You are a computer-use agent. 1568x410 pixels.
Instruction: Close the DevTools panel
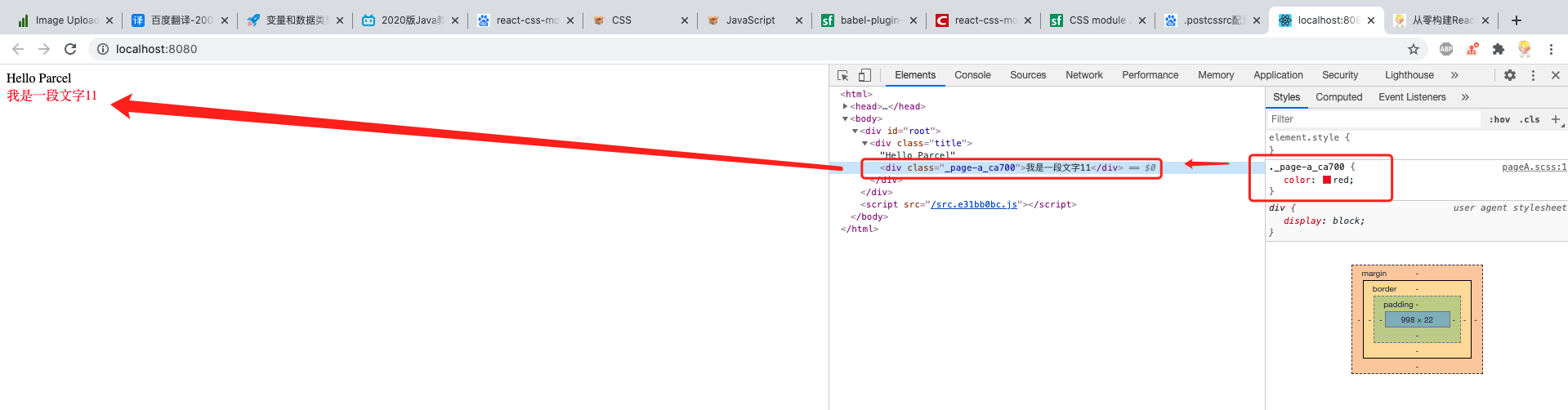[x=1556, y=75]
